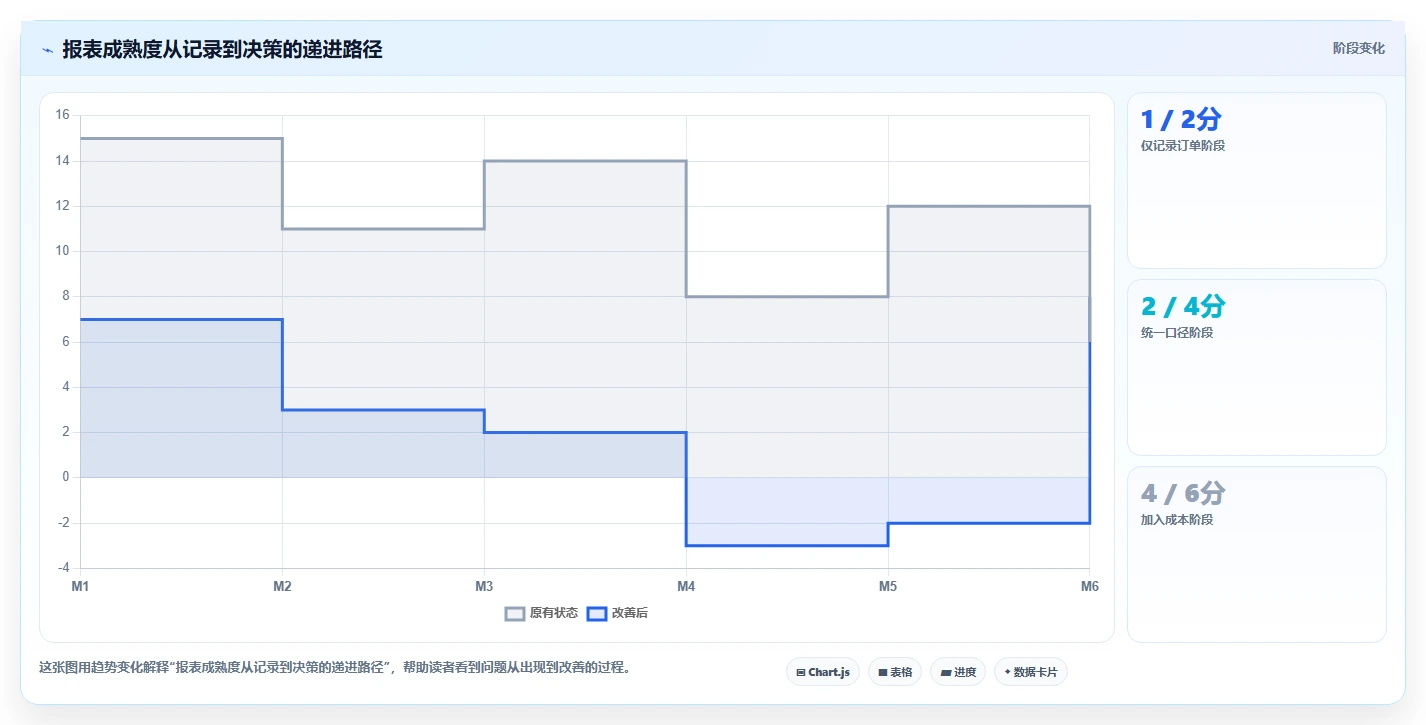This screenshot has width=1426, height=725.
Task: Click the M6 axis label
Action: (x=1089, y=587)
